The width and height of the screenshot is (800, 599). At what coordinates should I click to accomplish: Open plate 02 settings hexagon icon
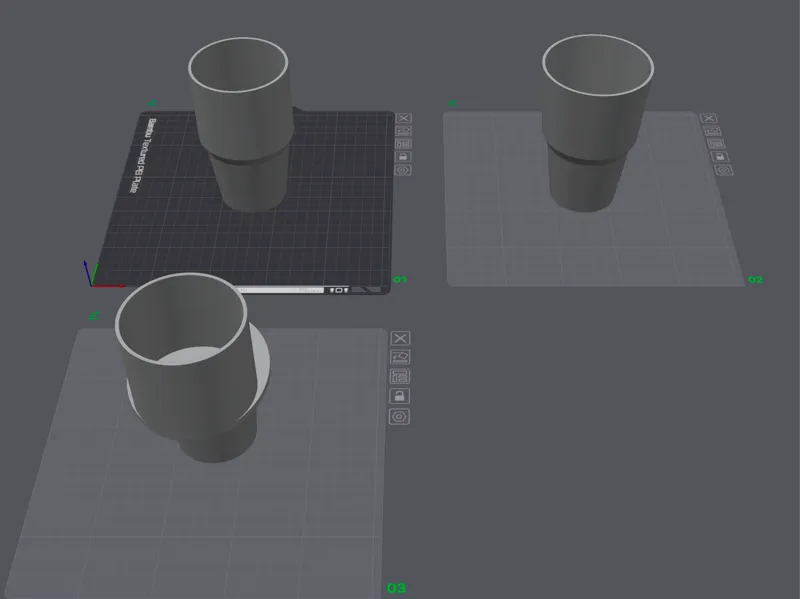pyautogui.click(x=724, y=170)
